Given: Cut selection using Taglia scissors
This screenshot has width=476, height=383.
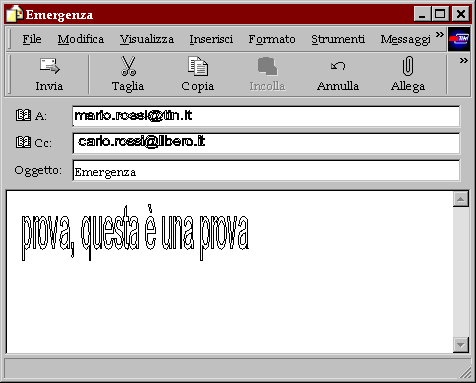Looking at the screenshot, I should click(x=128, y=75).
